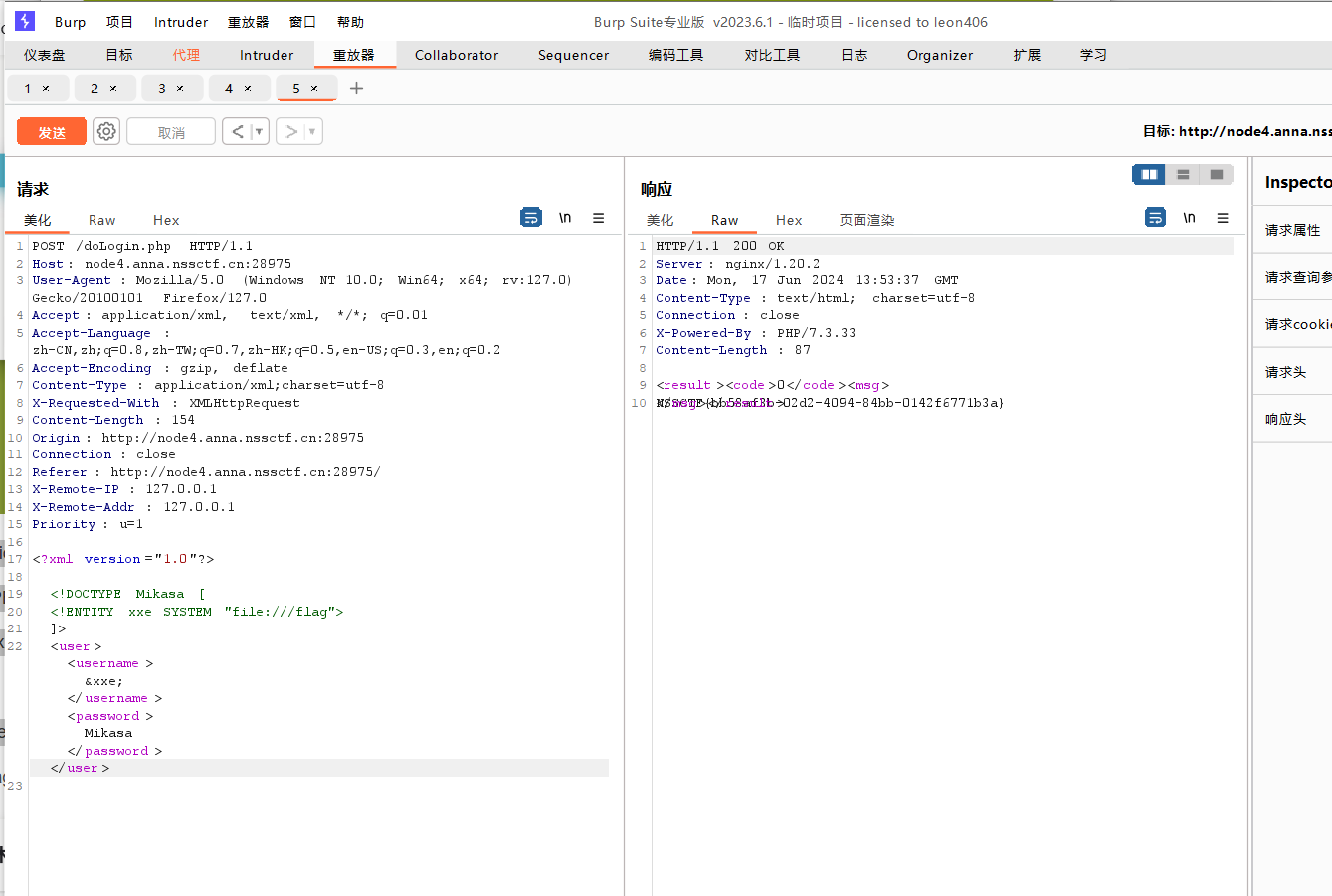The width and height of the screenshot is (1332, 896).
Task: Close repeater tab 5
Action: tap(314, 89)
